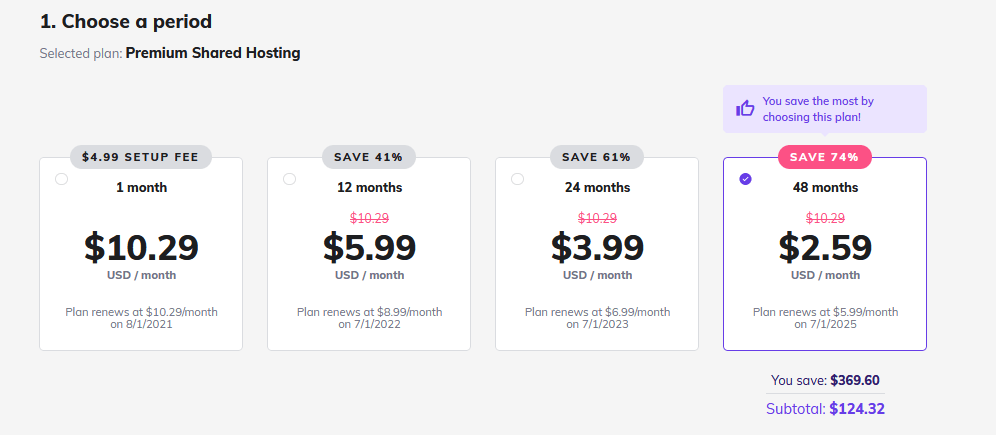Click the Subtotal $124.32 amount
This screenshot has height=435, width=996.
[857, 409]
